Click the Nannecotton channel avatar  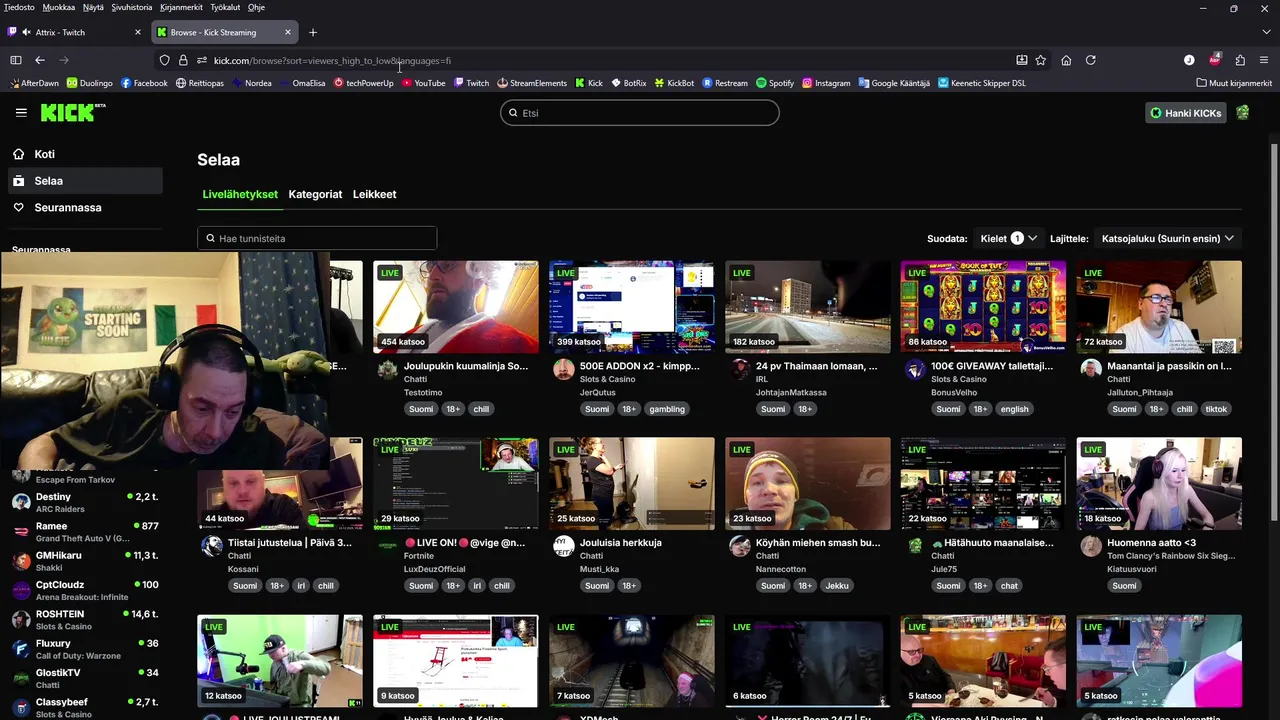tap(740, 545)
